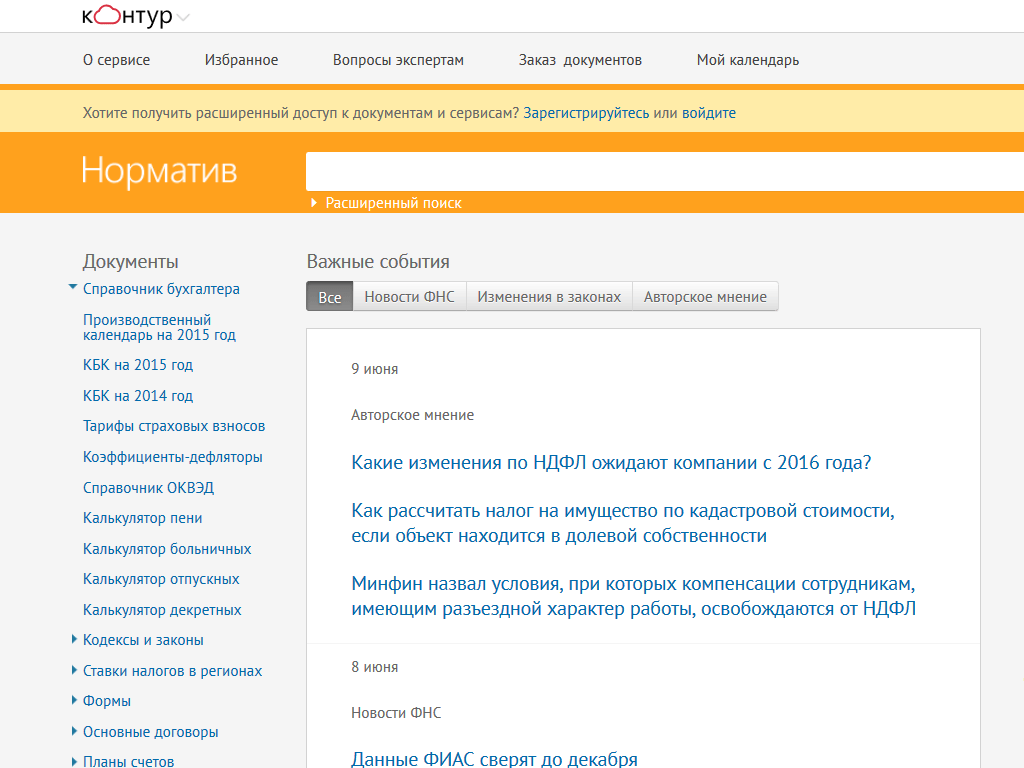Open the dropdown arrow beside Контур logo
The height and width of the screenshot is (768, 1024).
coord(184,18)
